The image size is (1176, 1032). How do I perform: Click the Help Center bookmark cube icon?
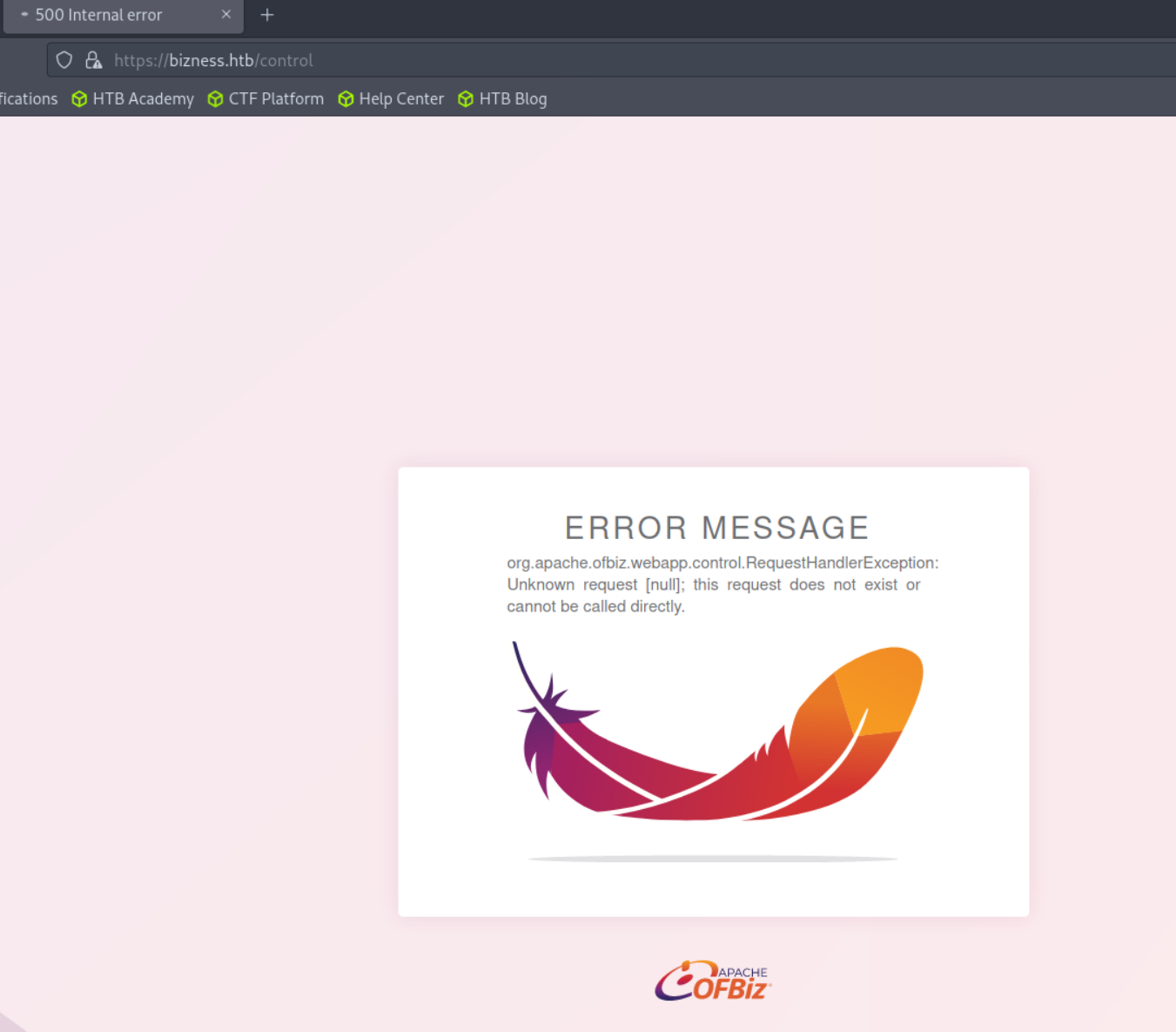[x=346, y=99]
